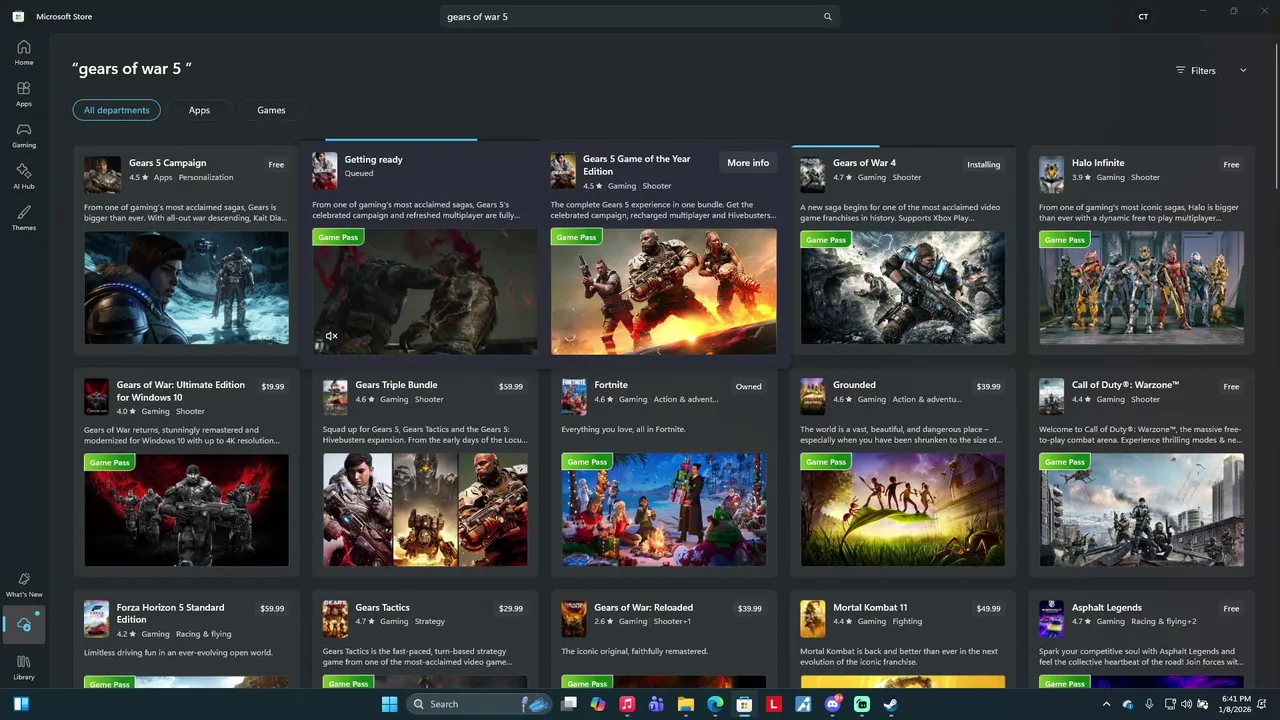Click the Free button on Halo Infinite
Viewport: 1280px width, 720px height.
coord(1231,165)
